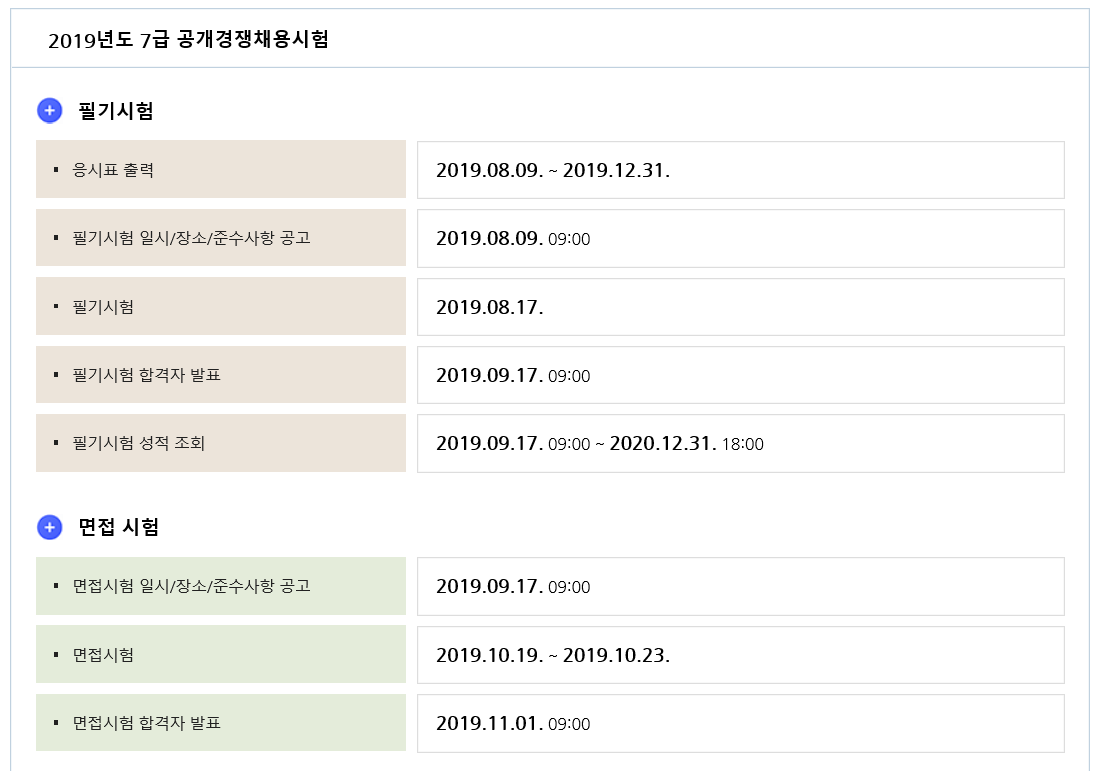1103x771 pixels.
Task: Select the 면접시험 row label
Action: [x=103, y=655]
